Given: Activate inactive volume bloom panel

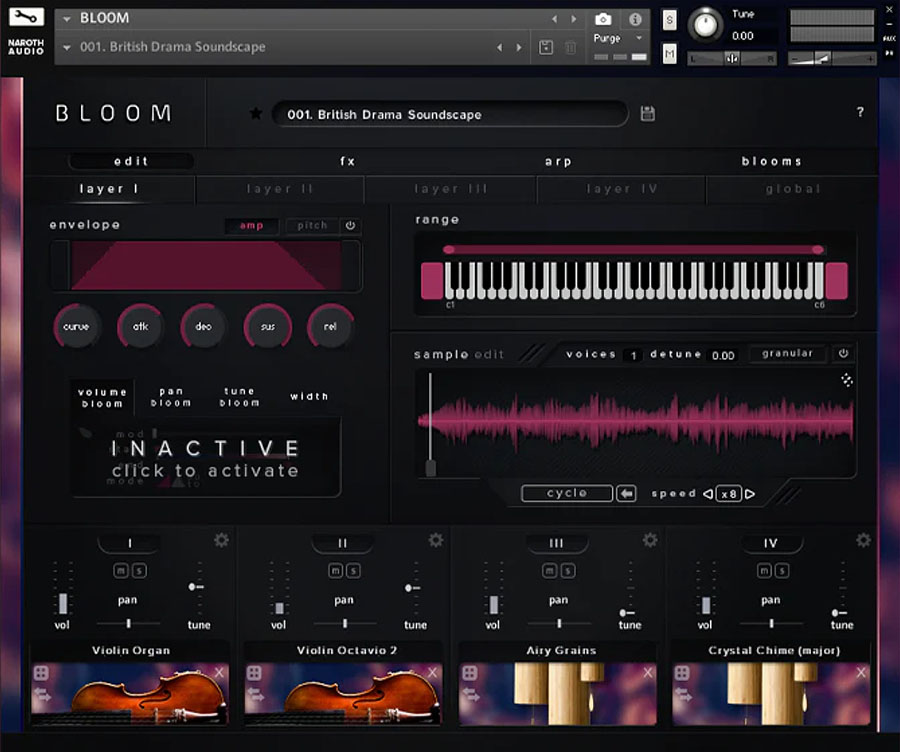Looking at the screenshot, I should click(205, 459).
